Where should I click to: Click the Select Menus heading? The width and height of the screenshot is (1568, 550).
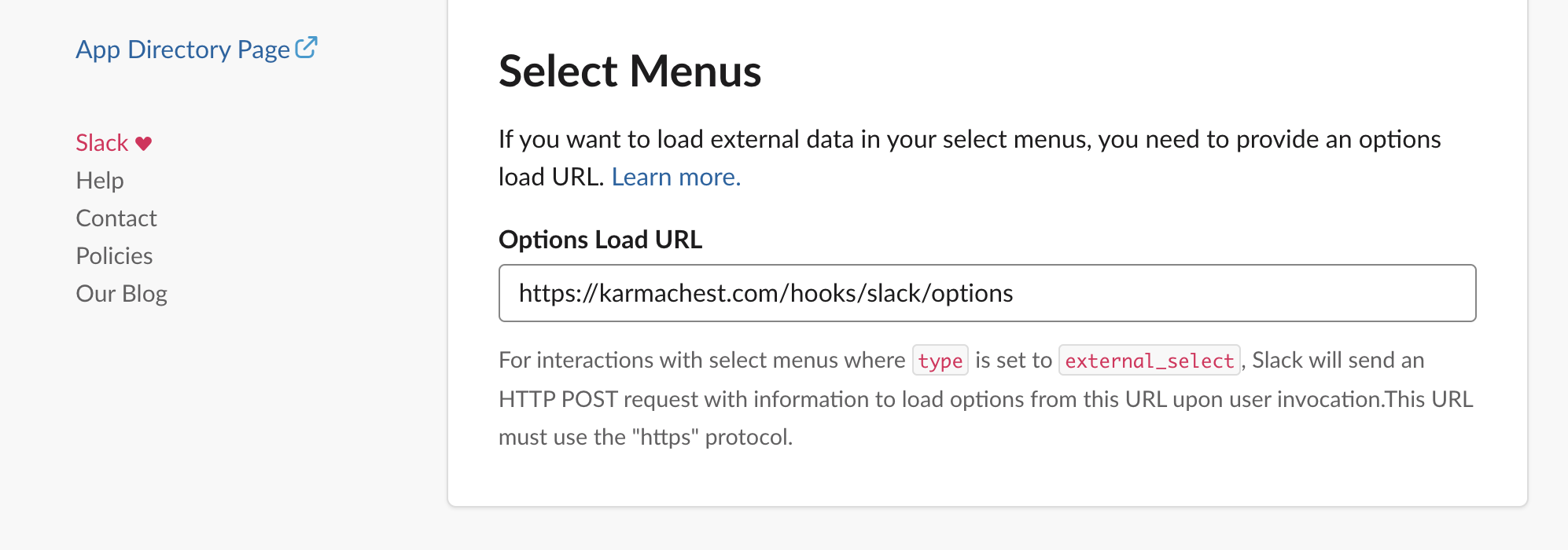click(x=630, y=71)
